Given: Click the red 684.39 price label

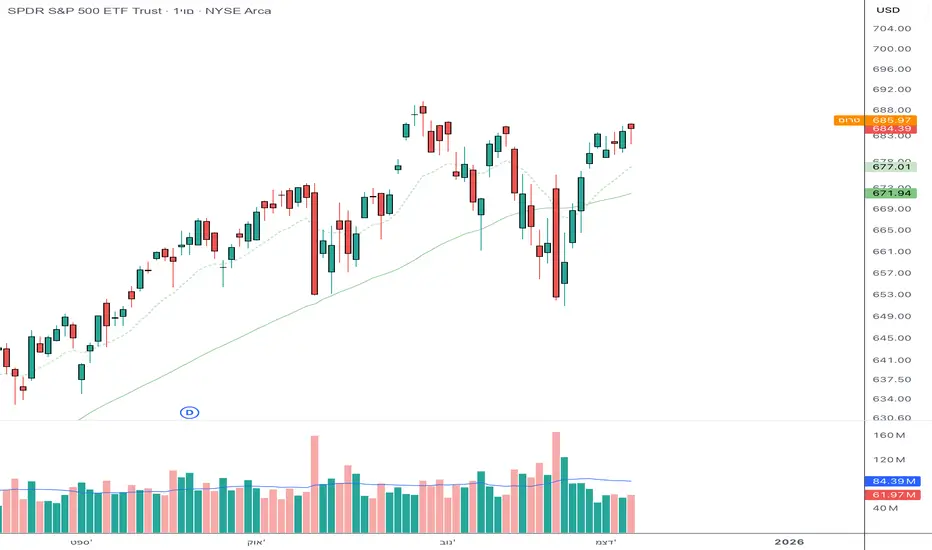Looking at the screenshot, I should [x=890, y=129].
